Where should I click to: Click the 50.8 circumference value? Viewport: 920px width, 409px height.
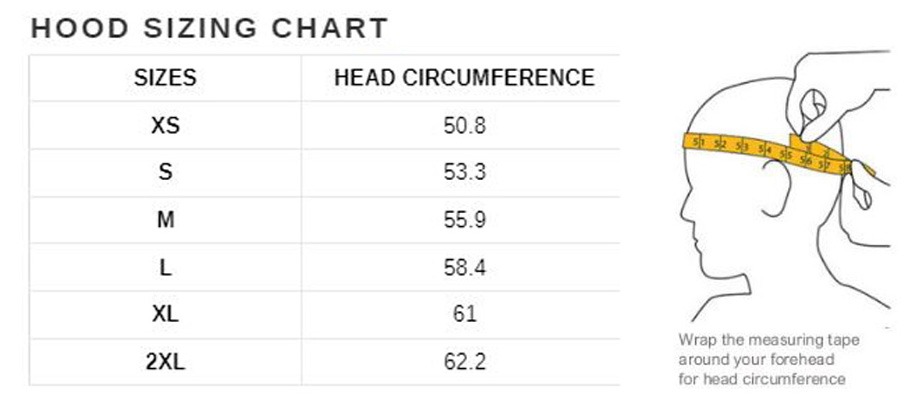464,126
